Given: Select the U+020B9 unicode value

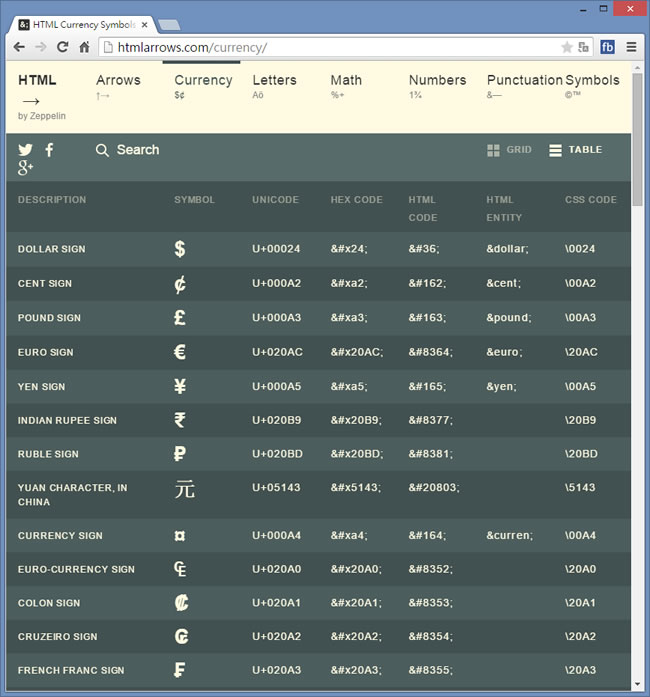Looking at the screenshot, I should click(x=277, y=420).
